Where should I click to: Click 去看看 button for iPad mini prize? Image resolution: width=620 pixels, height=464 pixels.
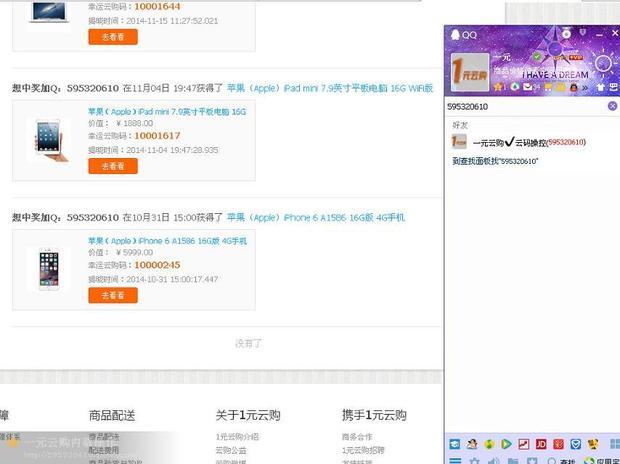point(113,166)
